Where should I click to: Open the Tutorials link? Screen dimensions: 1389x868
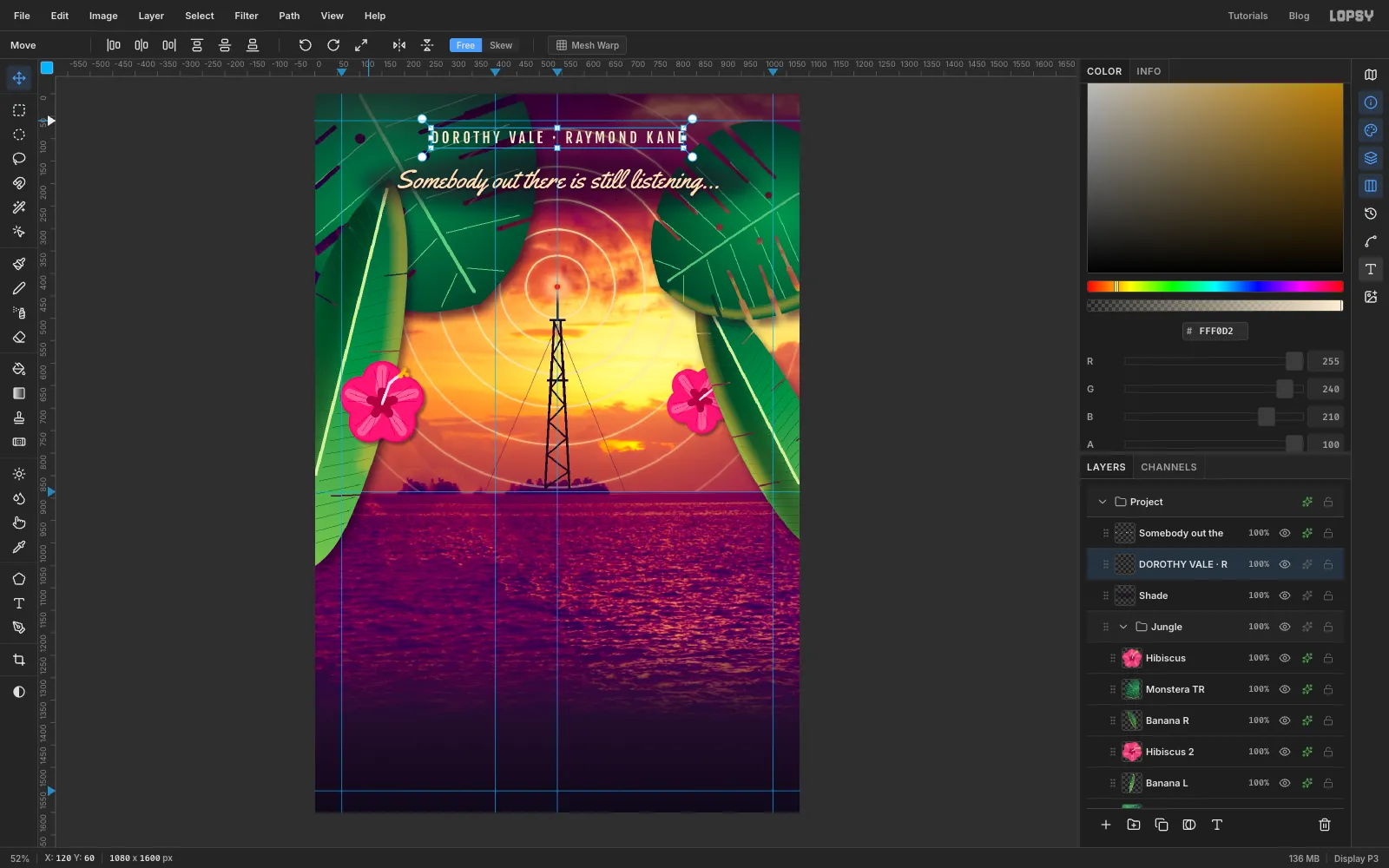(1247, 16)
